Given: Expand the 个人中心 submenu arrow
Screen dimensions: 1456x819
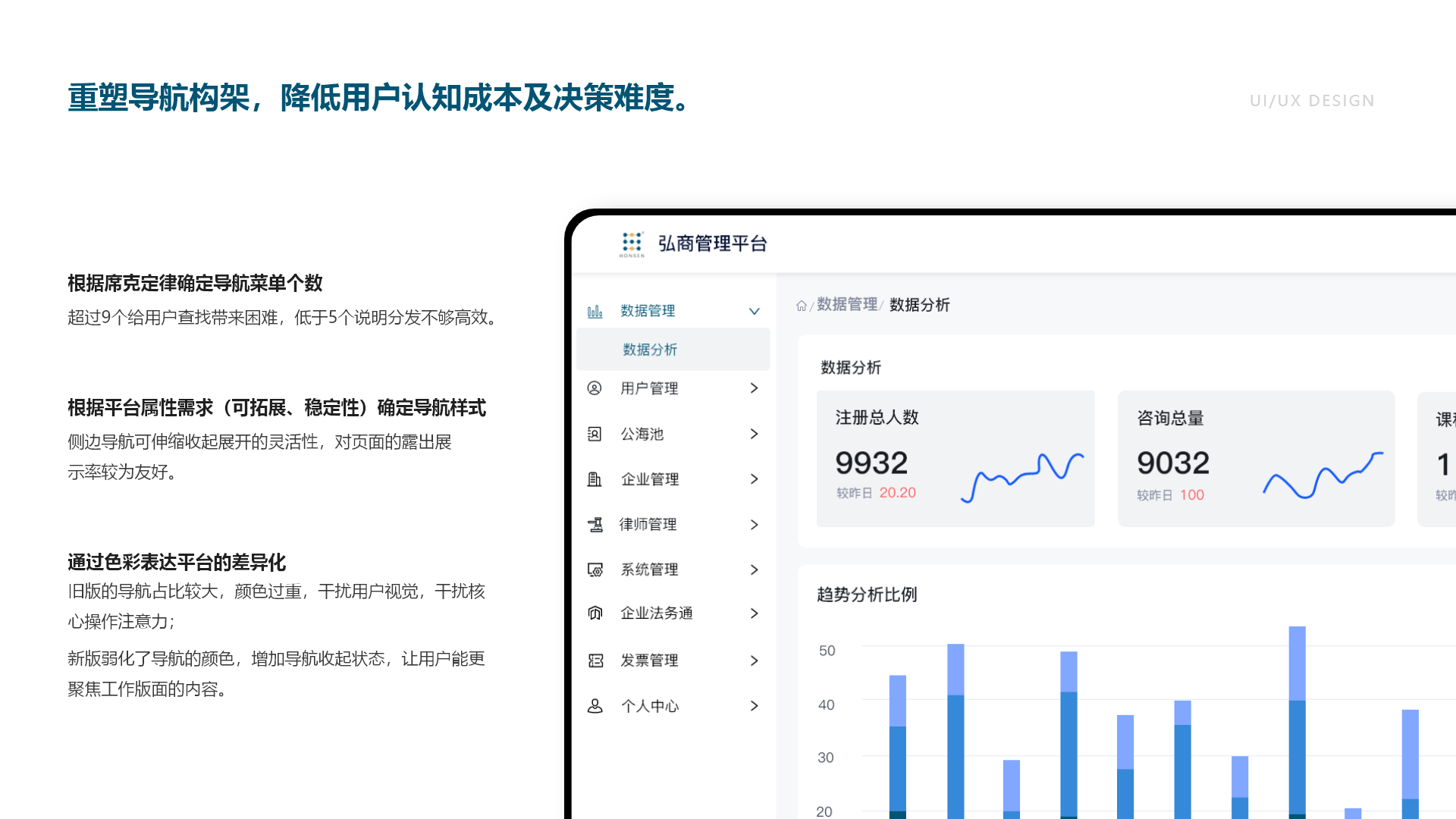Looking at the screenshot, I should tap(754, 706).
